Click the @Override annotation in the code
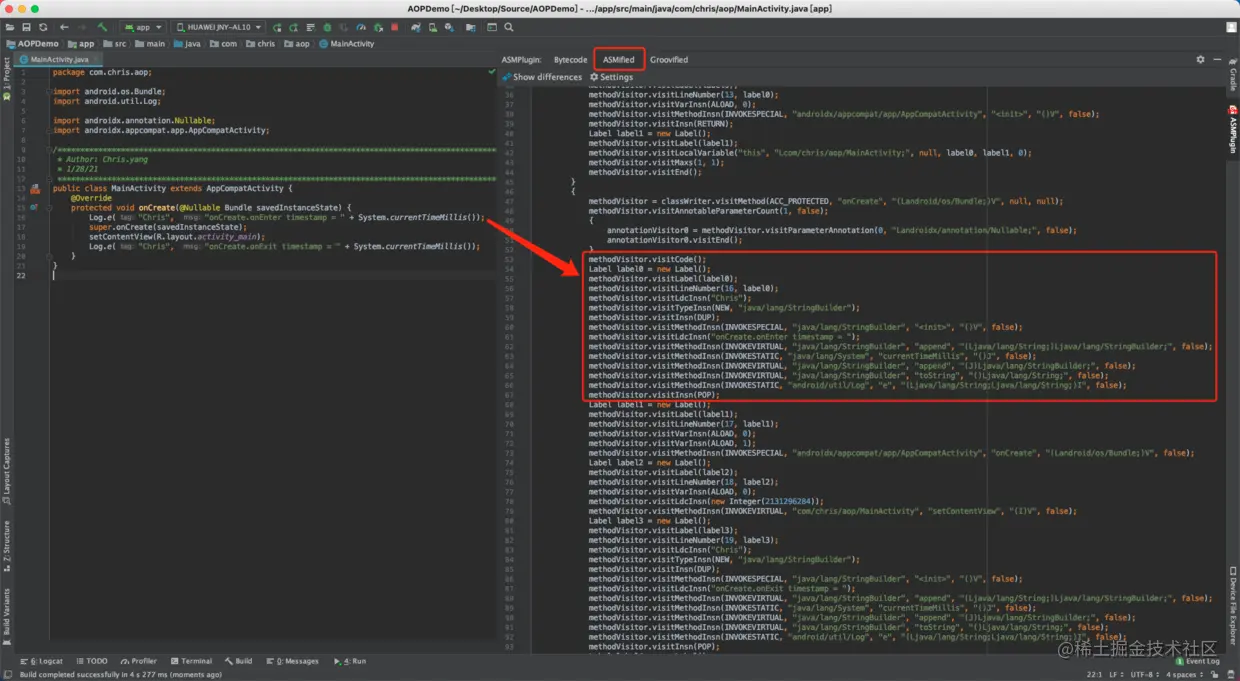1240x681 pixels. pos(91,198)
